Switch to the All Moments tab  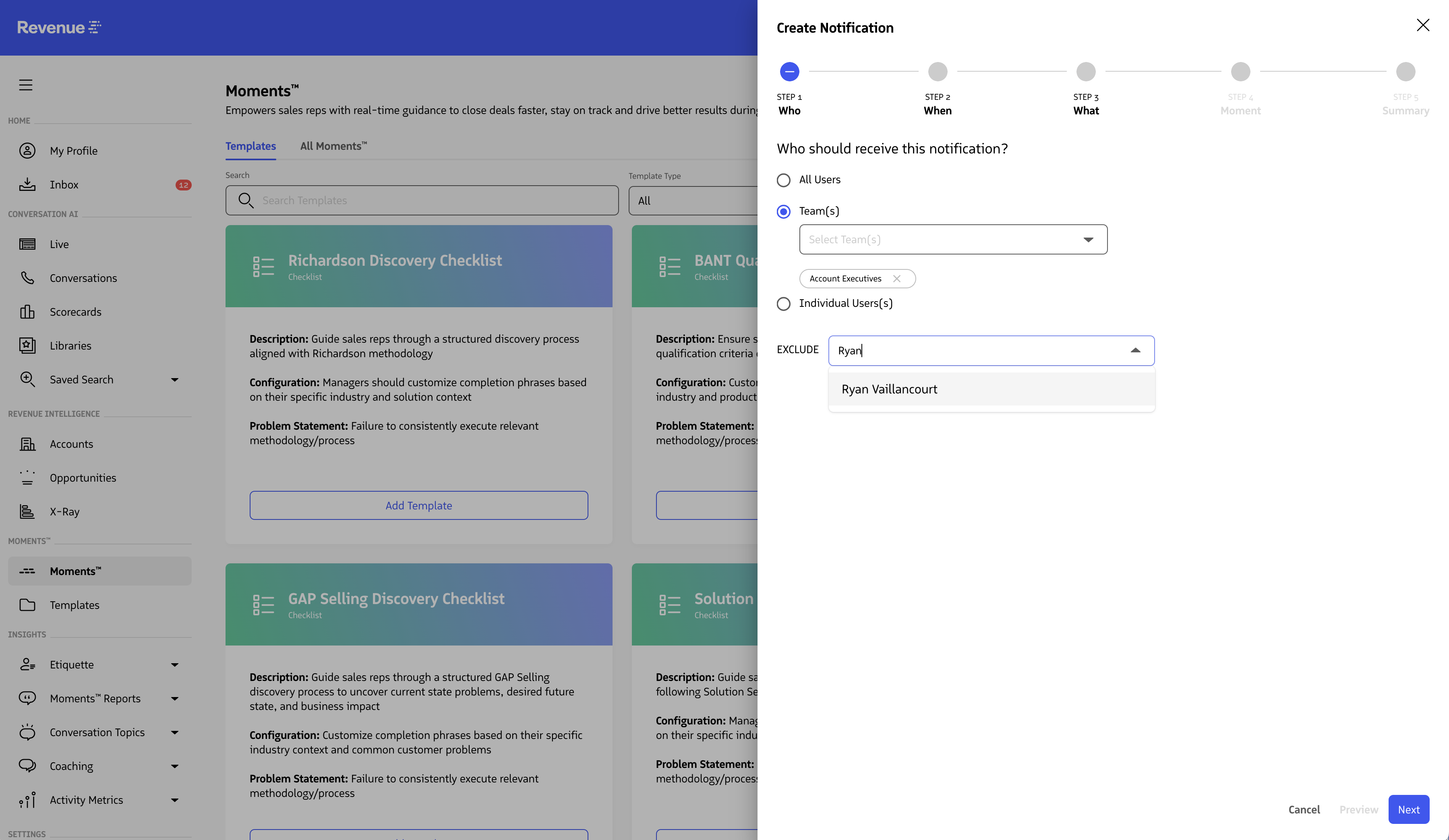tap(333, 147)
